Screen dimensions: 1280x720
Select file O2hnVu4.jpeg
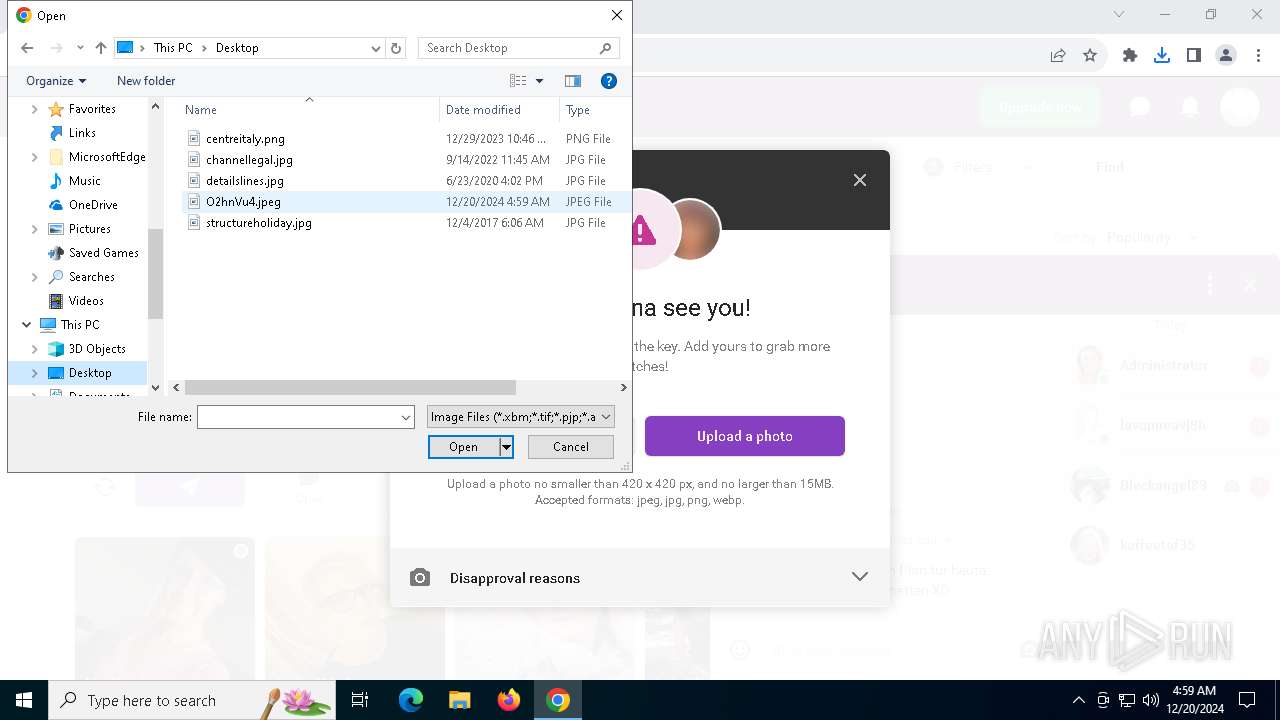point(243,202)
